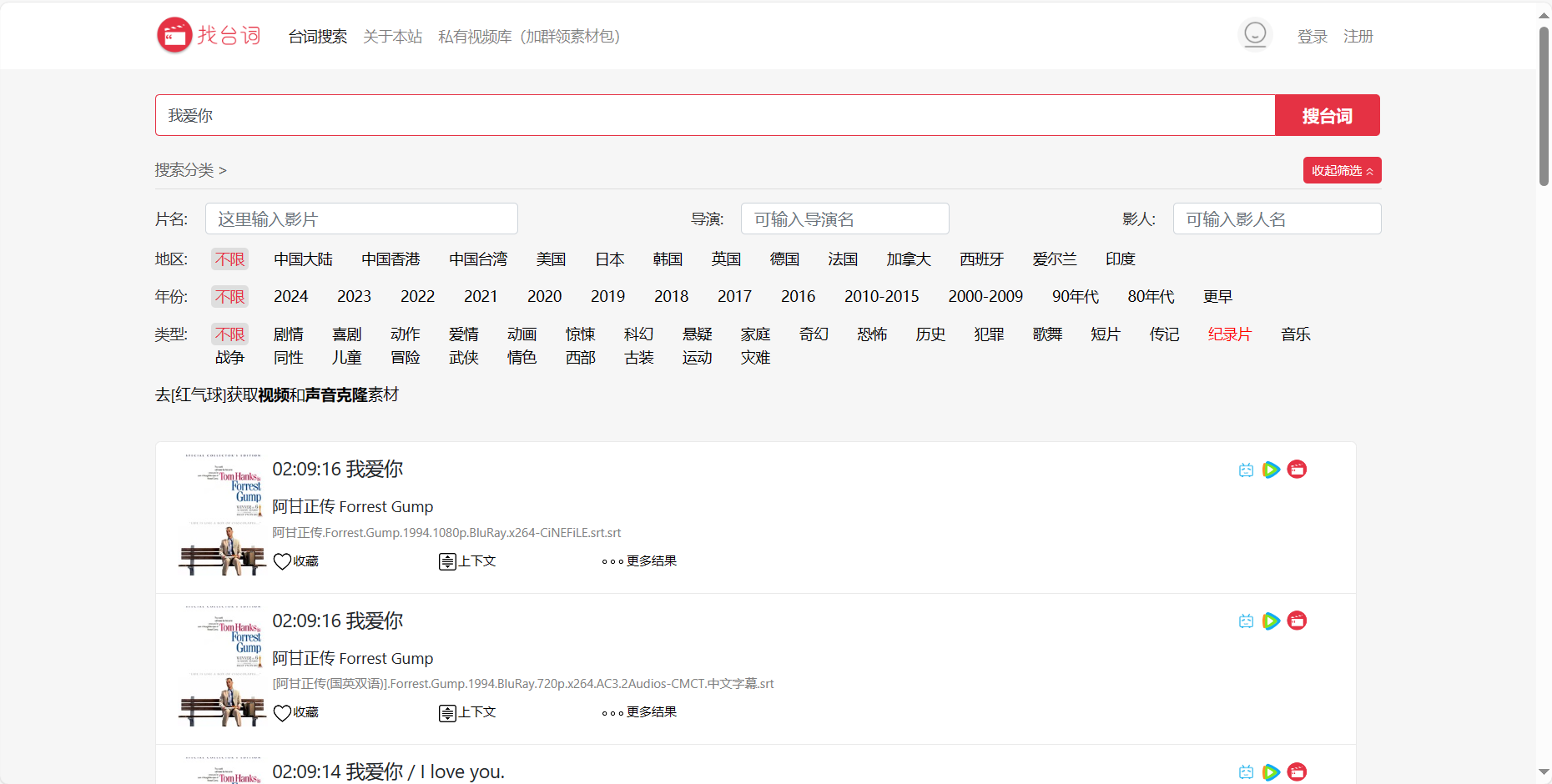Filter type by 爱情

(x=463, y=334)
